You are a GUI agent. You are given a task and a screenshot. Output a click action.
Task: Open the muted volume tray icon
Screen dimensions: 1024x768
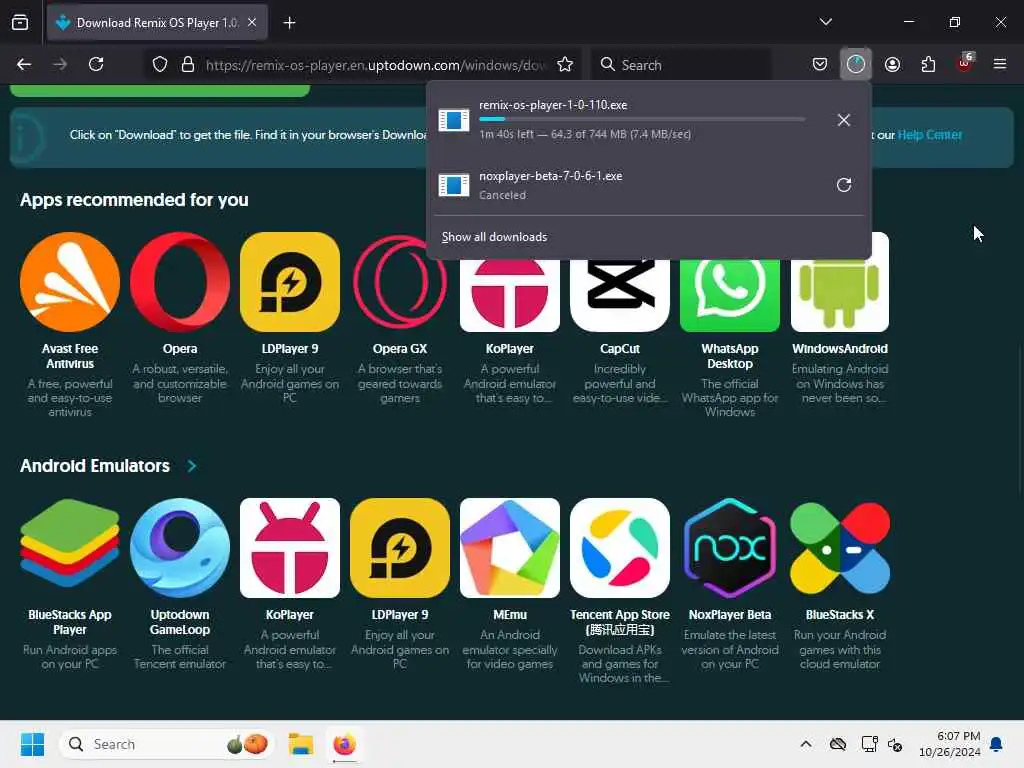click(x=895, y=744)
